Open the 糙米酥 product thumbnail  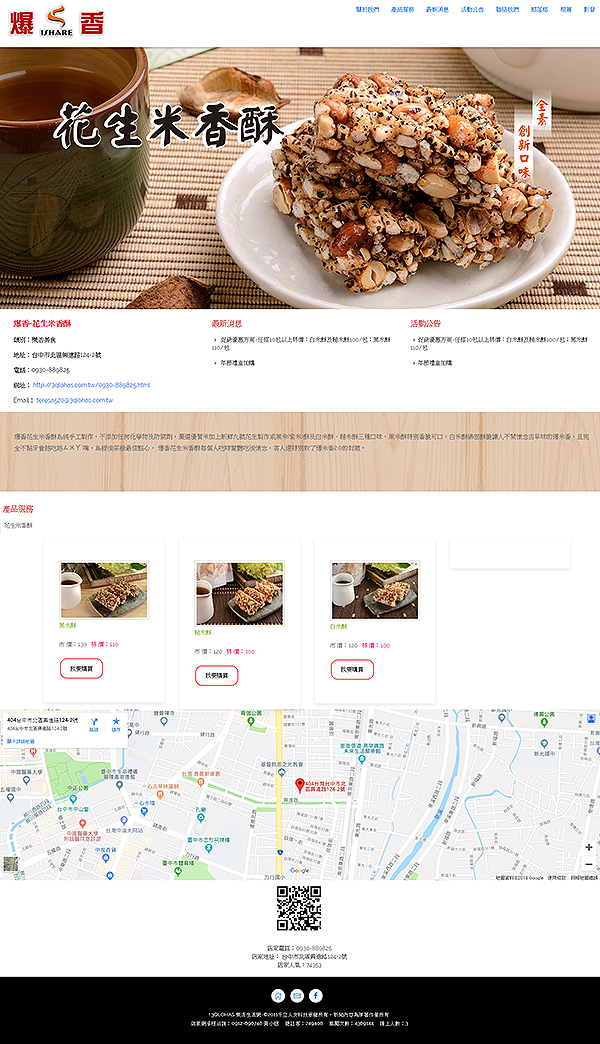click(x=239, y=594)
